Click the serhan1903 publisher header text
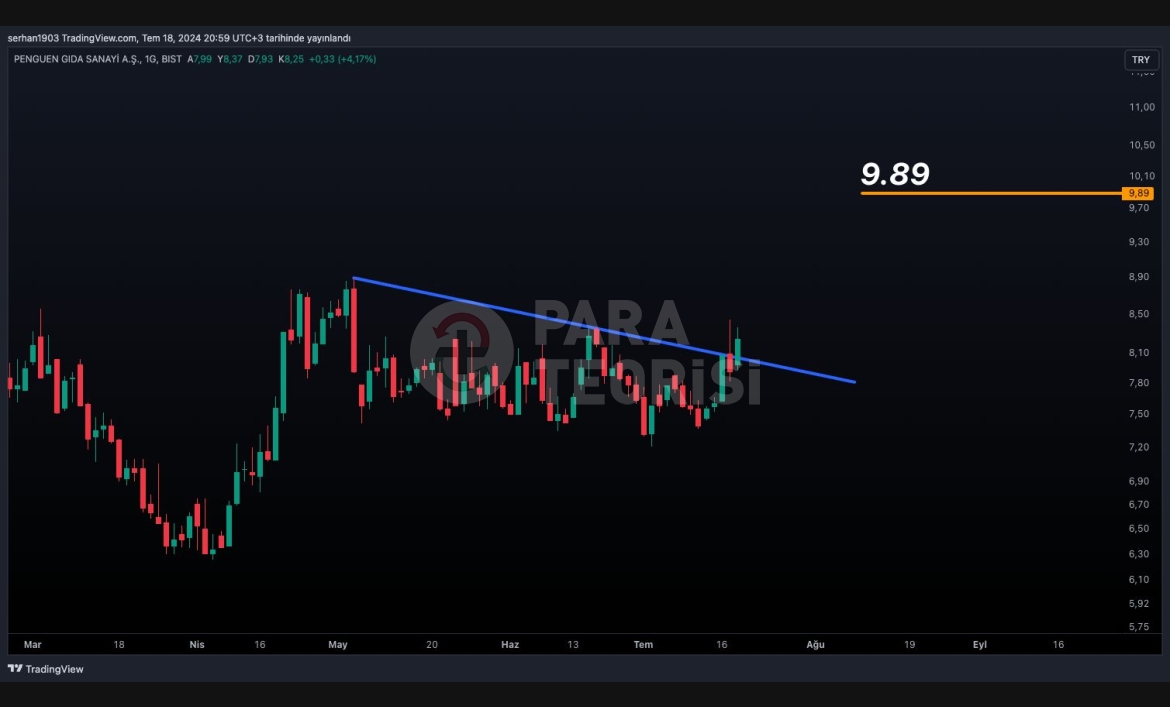The height and width of the screenshot is (707, 1170). pyautogui.click(x=179, y=38)
